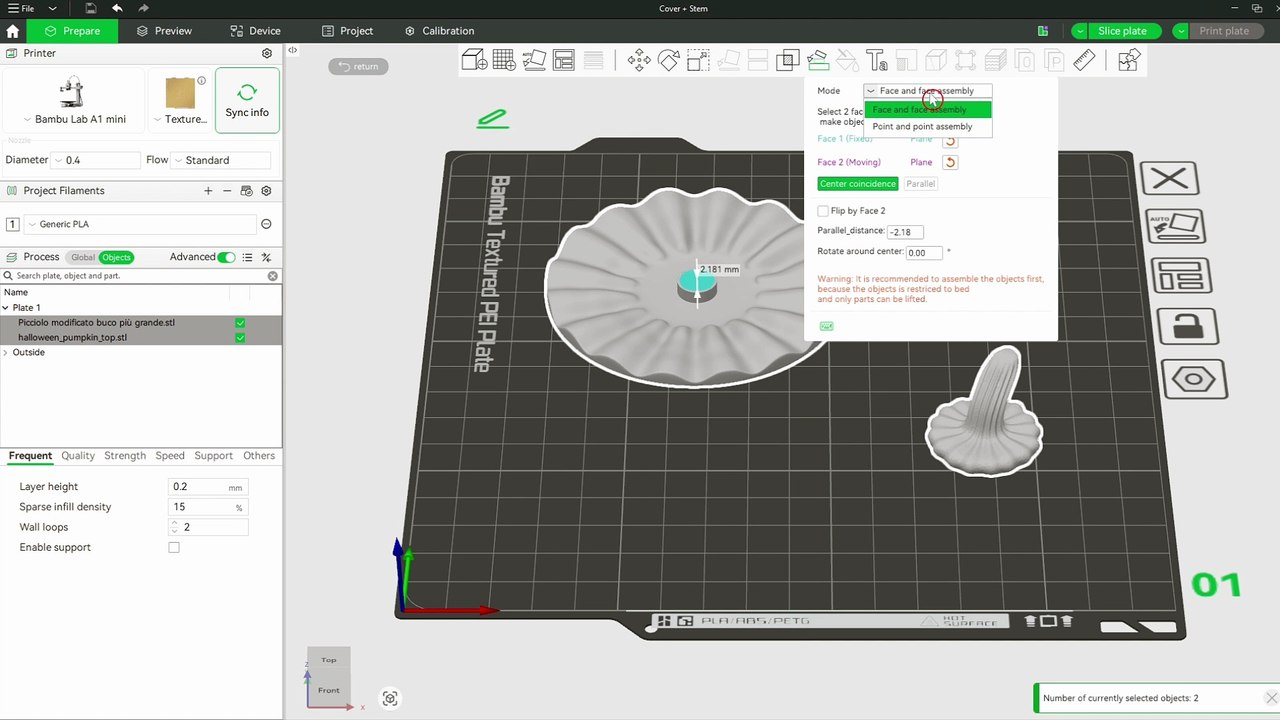Tick the Enable support checkbox
This screenshot has height=720, width=1280.
(174, 547)
